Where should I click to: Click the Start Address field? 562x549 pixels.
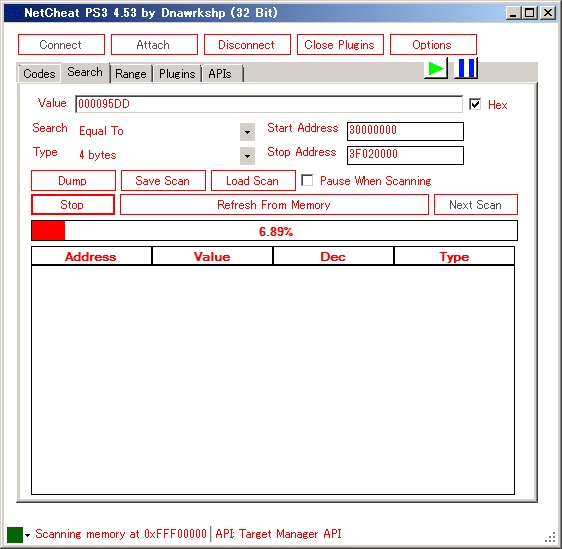[405, 131]
